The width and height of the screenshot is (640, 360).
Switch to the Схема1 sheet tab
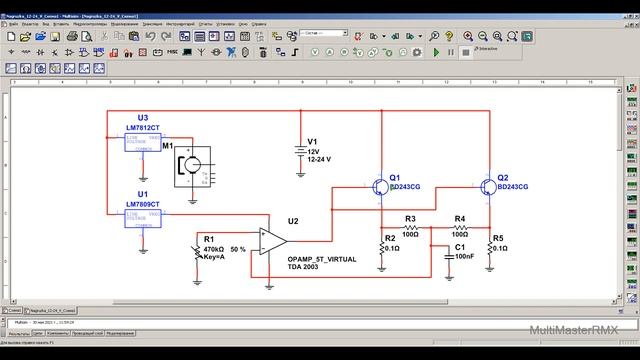pos(12,311)
